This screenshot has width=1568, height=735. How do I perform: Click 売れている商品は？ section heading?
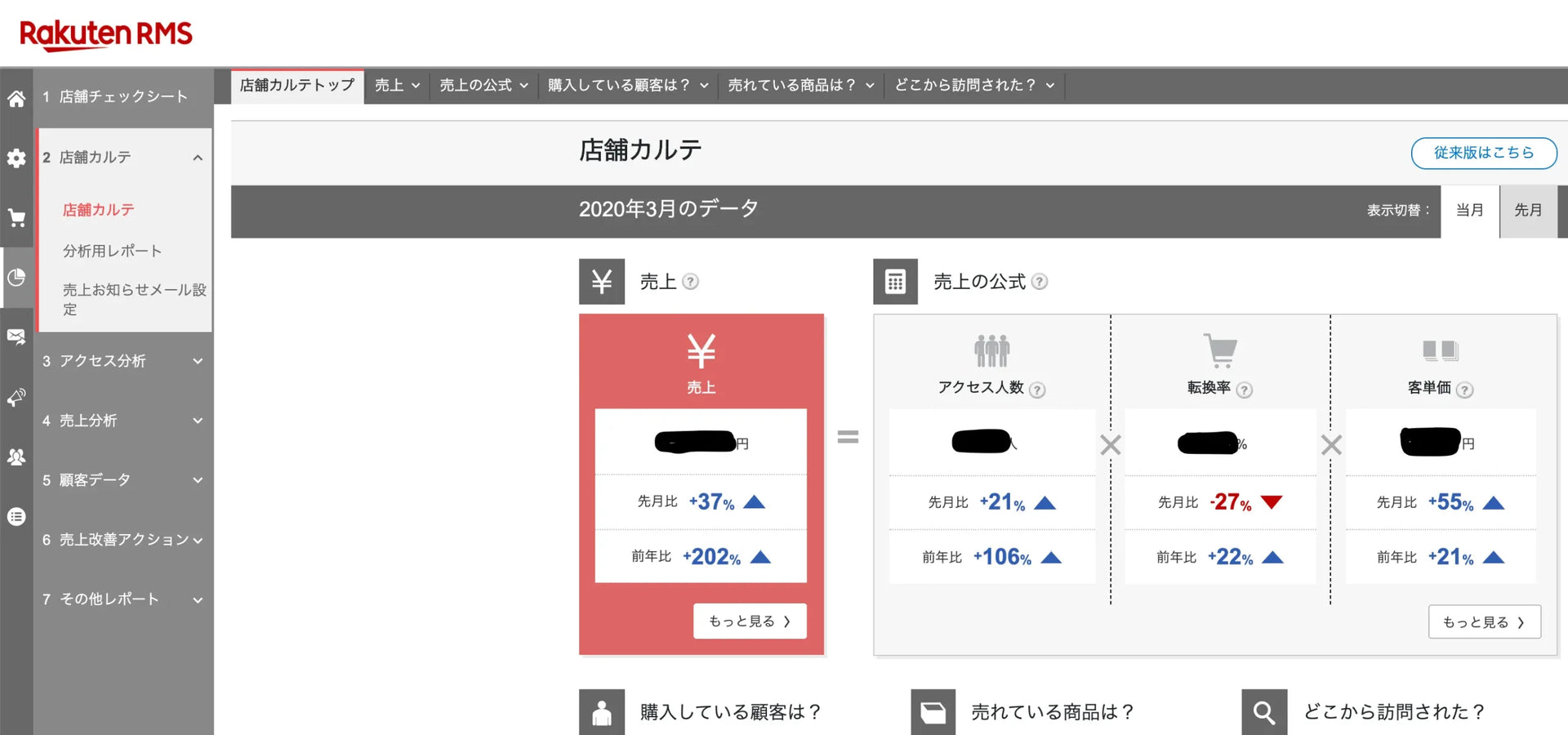click(1053, 712)
